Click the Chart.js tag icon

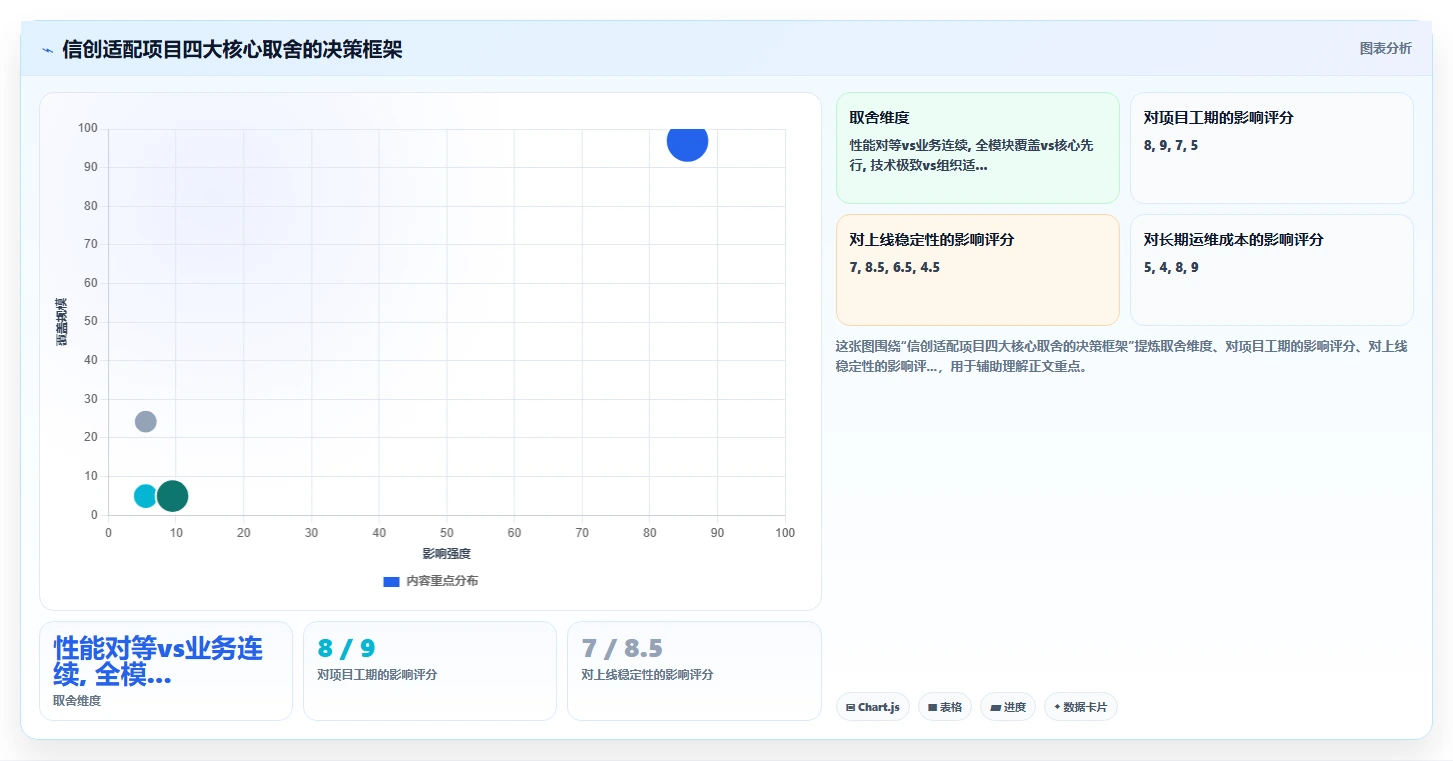tap(850, 707)
